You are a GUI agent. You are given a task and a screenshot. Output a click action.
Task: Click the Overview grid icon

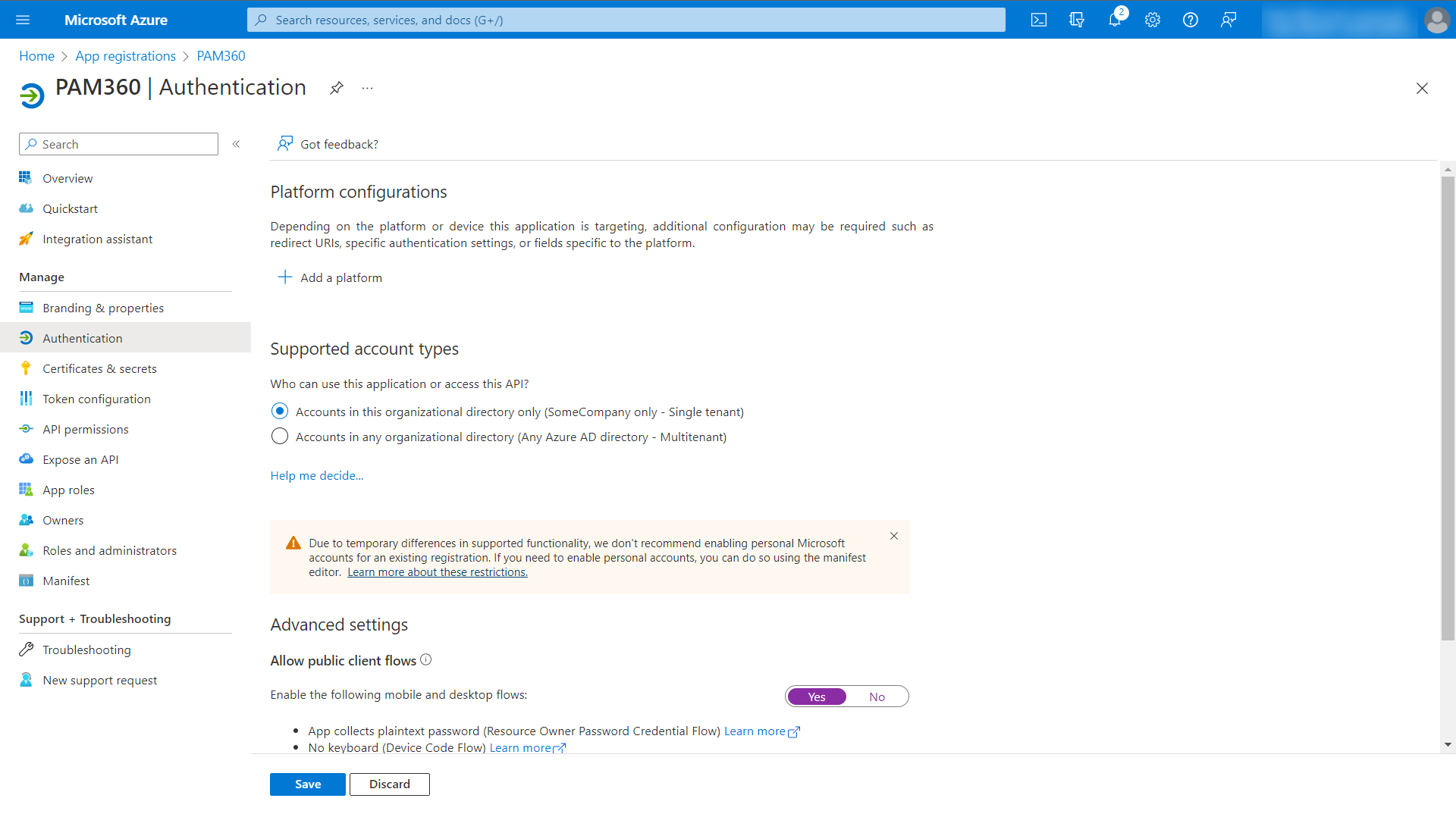[26, 177]
